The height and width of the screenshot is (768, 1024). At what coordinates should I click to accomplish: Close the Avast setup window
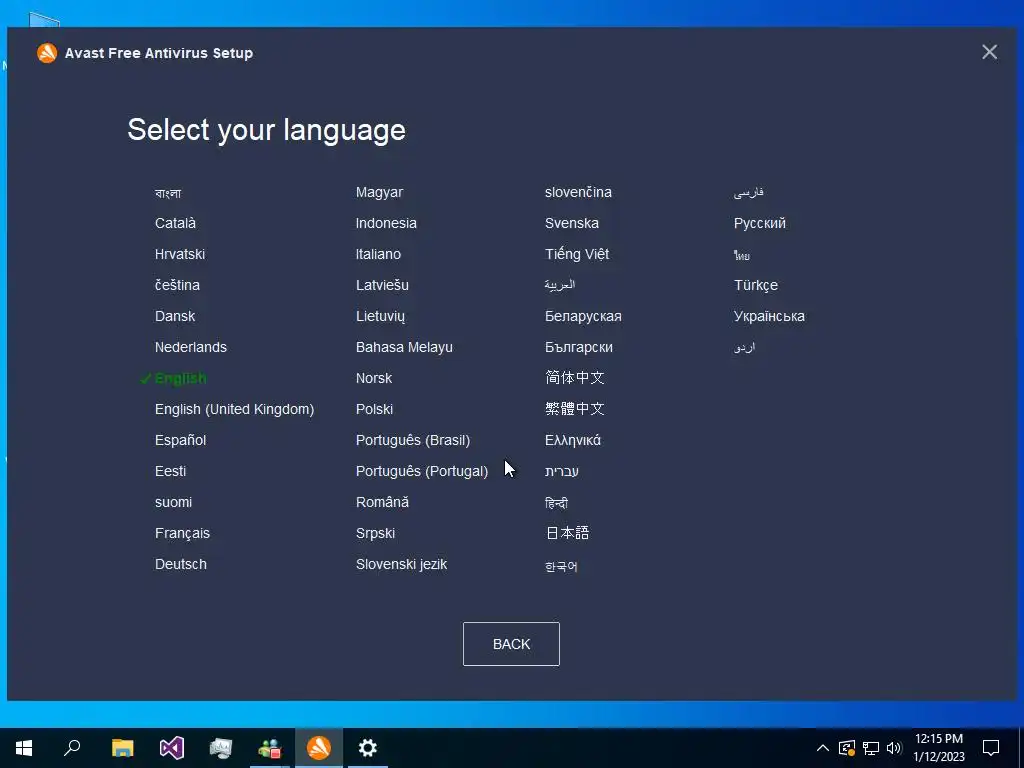coord(989,52)
